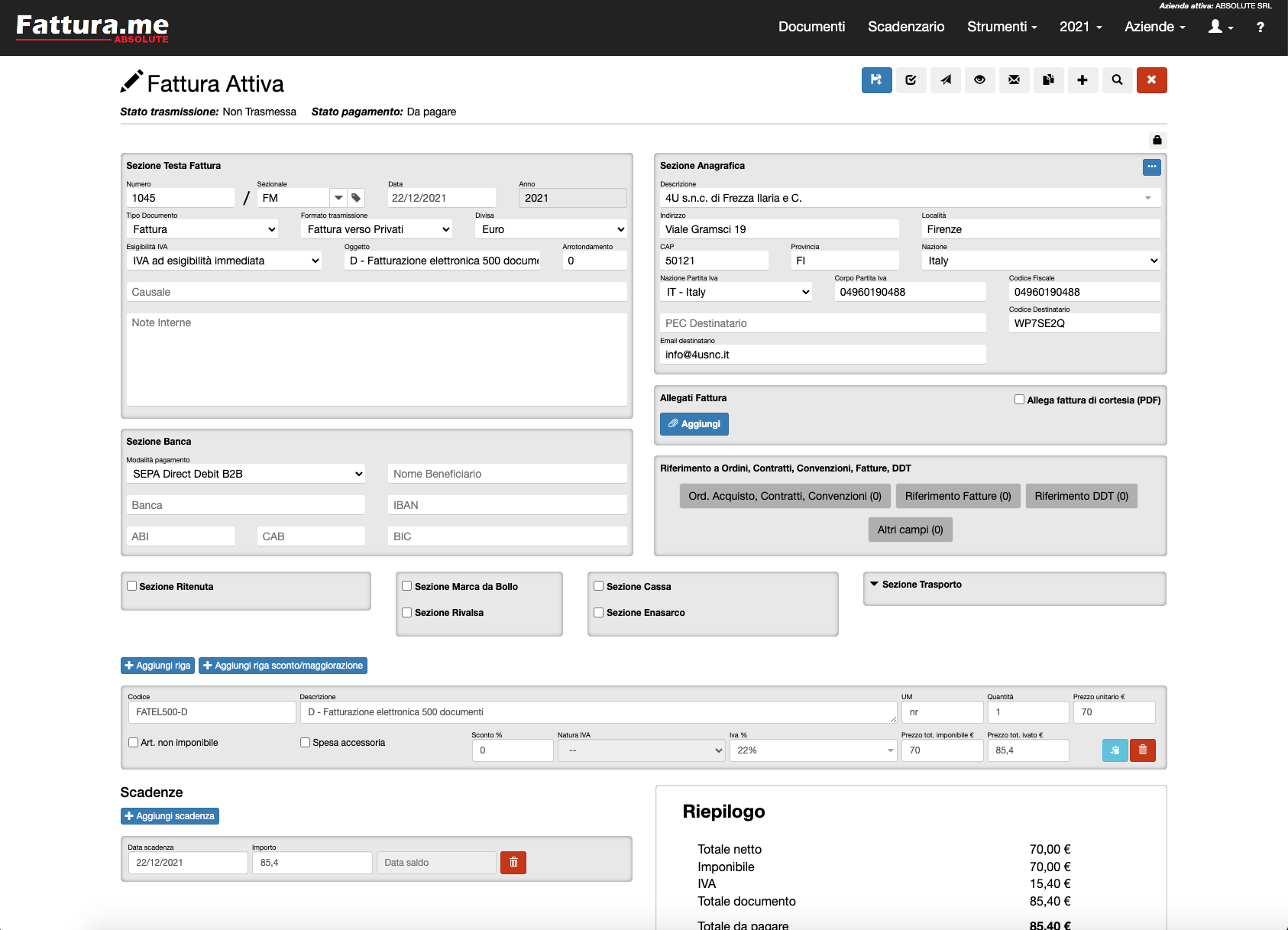This screenshot has height=930, width=1288.
Task: Click the Aggiungi riga button
Action: (x=157, y=666)
